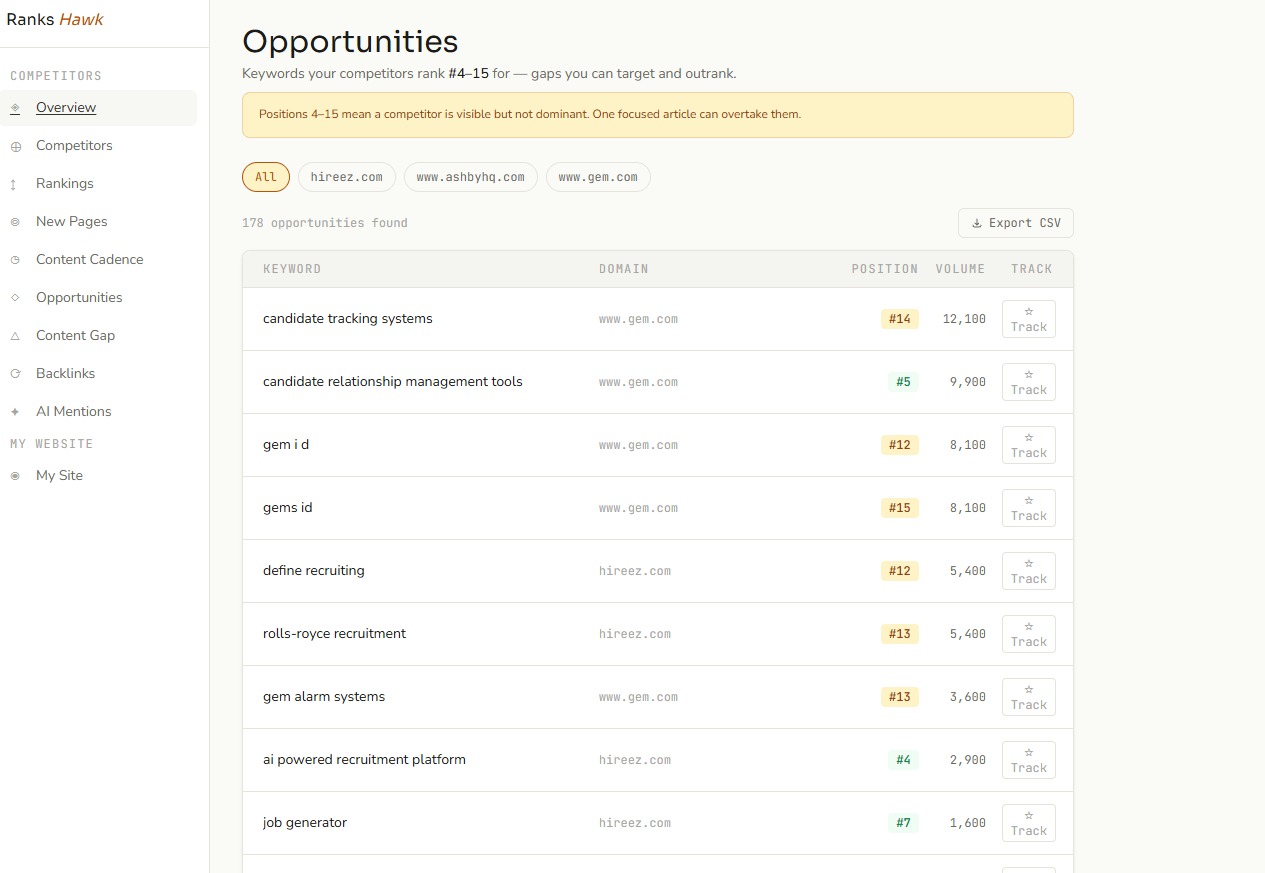Click the job generator keyword text

305,823
